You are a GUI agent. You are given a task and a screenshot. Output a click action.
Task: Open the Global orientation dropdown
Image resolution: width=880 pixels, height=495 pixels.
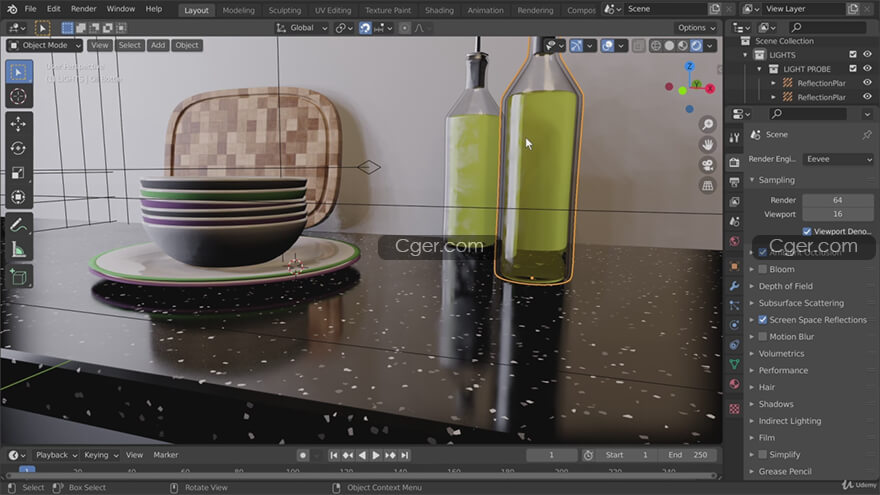(x=301, y=28)
